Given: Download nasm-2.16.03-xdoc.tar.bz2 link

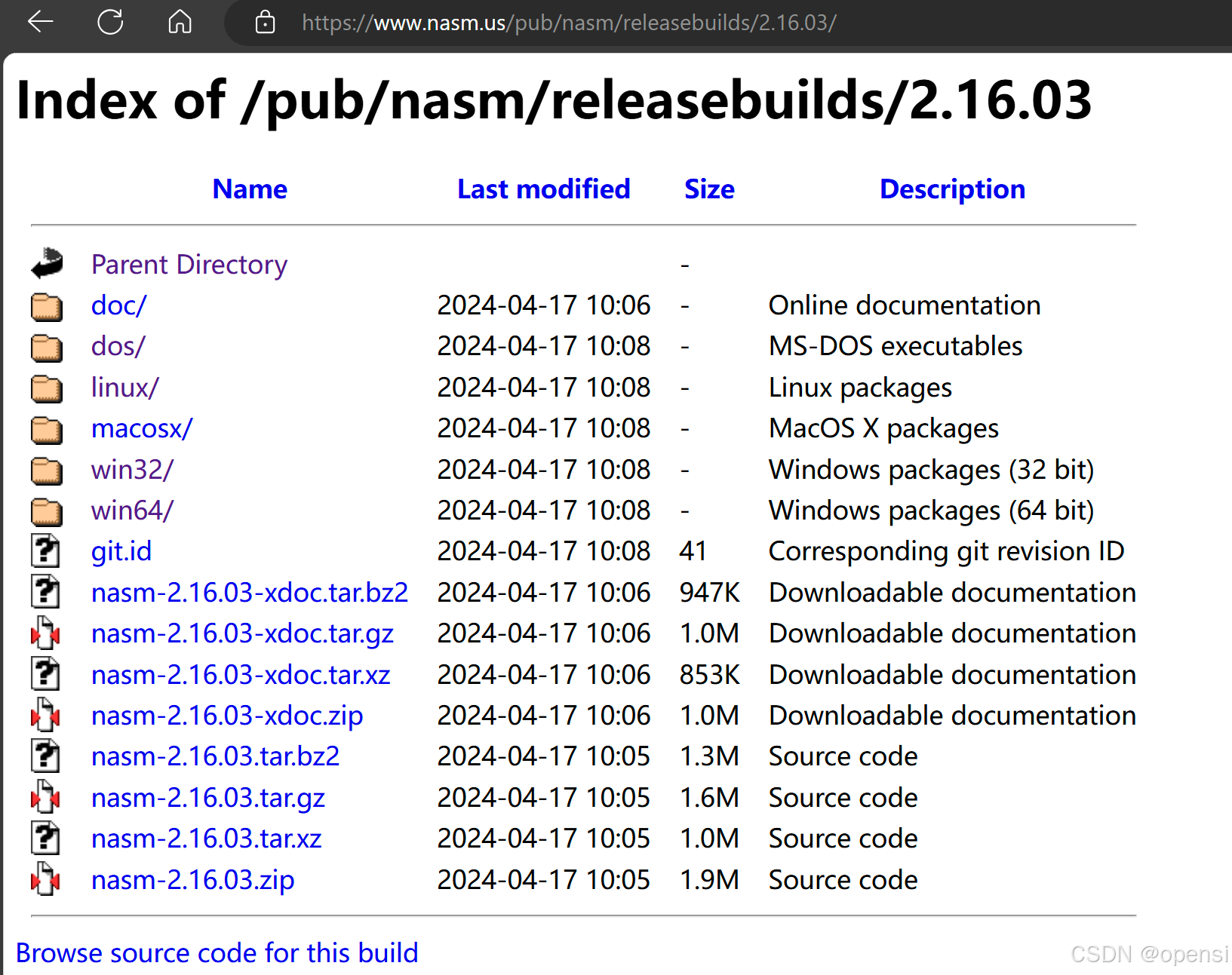Looking at the screenshot, I should [250, 593].
